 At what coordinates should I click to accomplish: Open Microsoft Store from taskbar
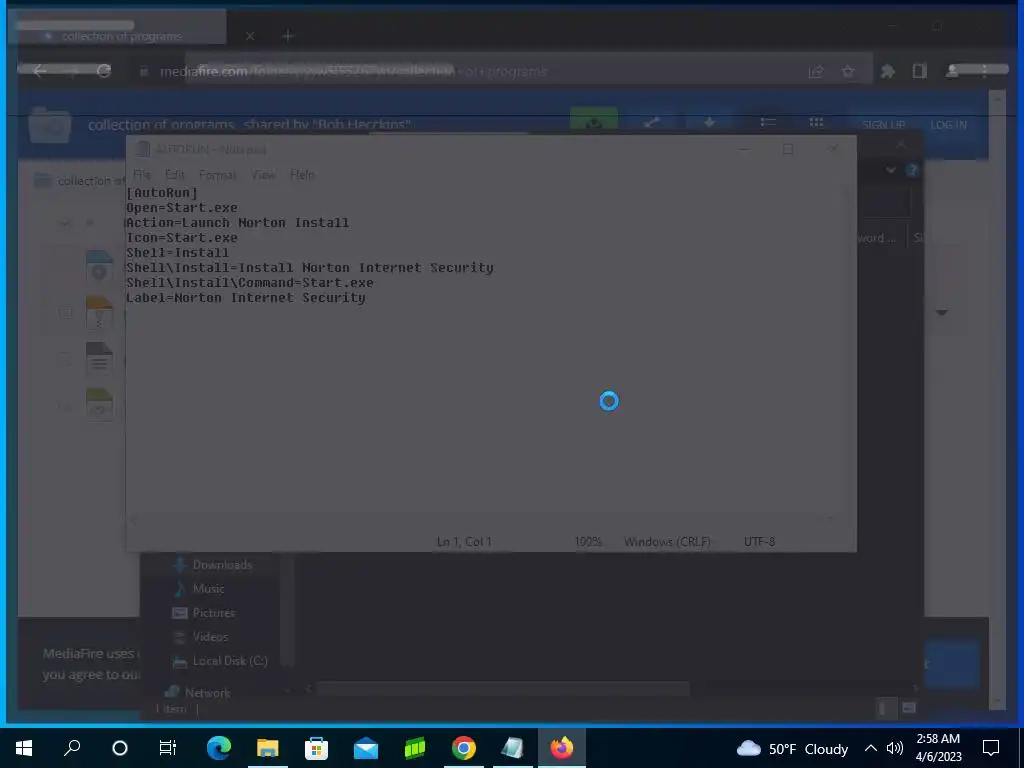click(316, 748)
